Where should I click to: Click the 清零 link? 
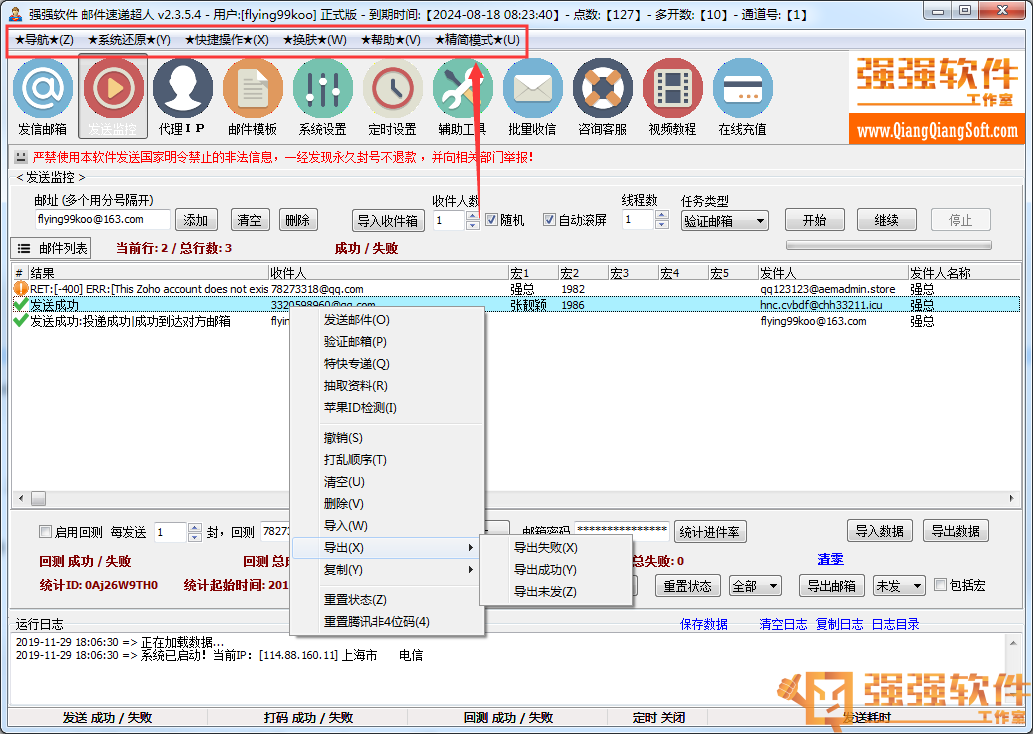(x=830, y=559)
